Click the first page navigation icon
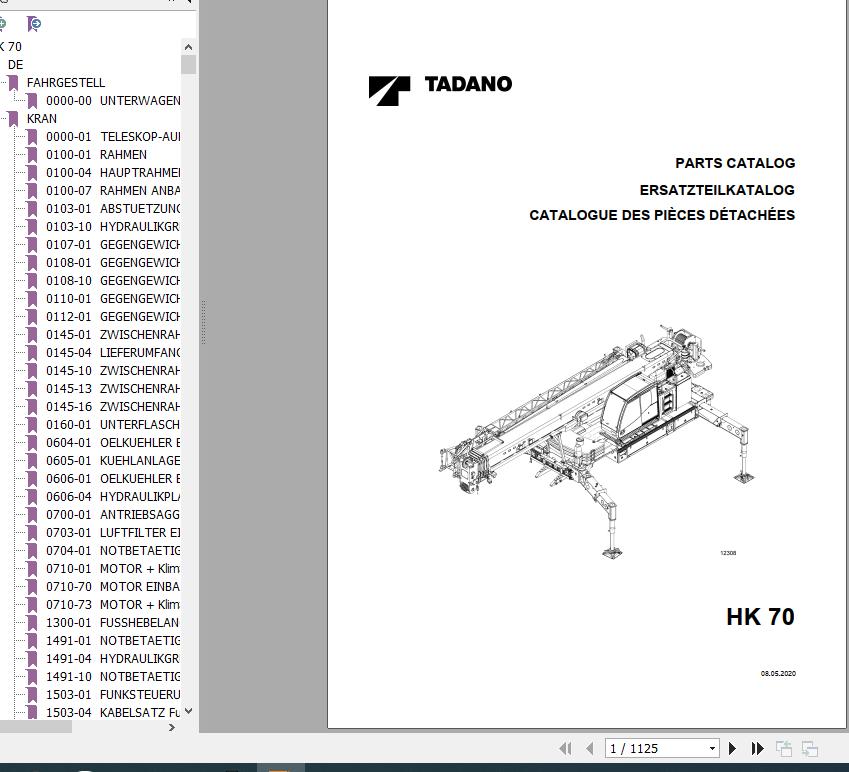Image resolution: width=849 pixels, height=772 pixels. [x=565, y=747]
